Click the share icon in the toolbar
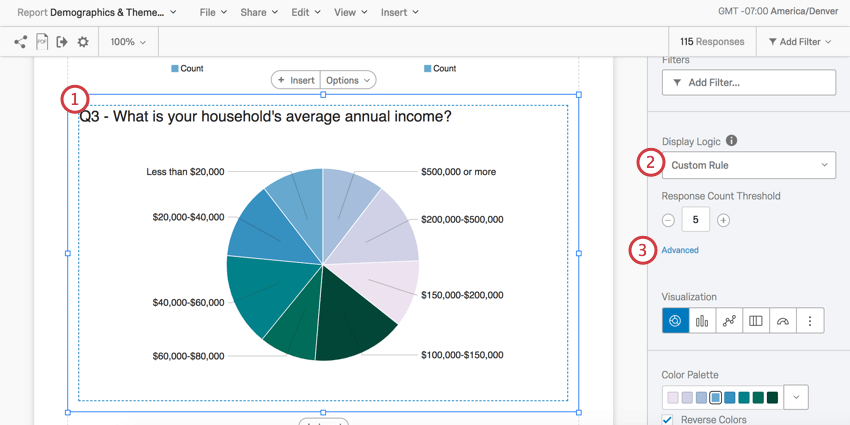Screen dimensions: 850x425 tap(20, 42)
